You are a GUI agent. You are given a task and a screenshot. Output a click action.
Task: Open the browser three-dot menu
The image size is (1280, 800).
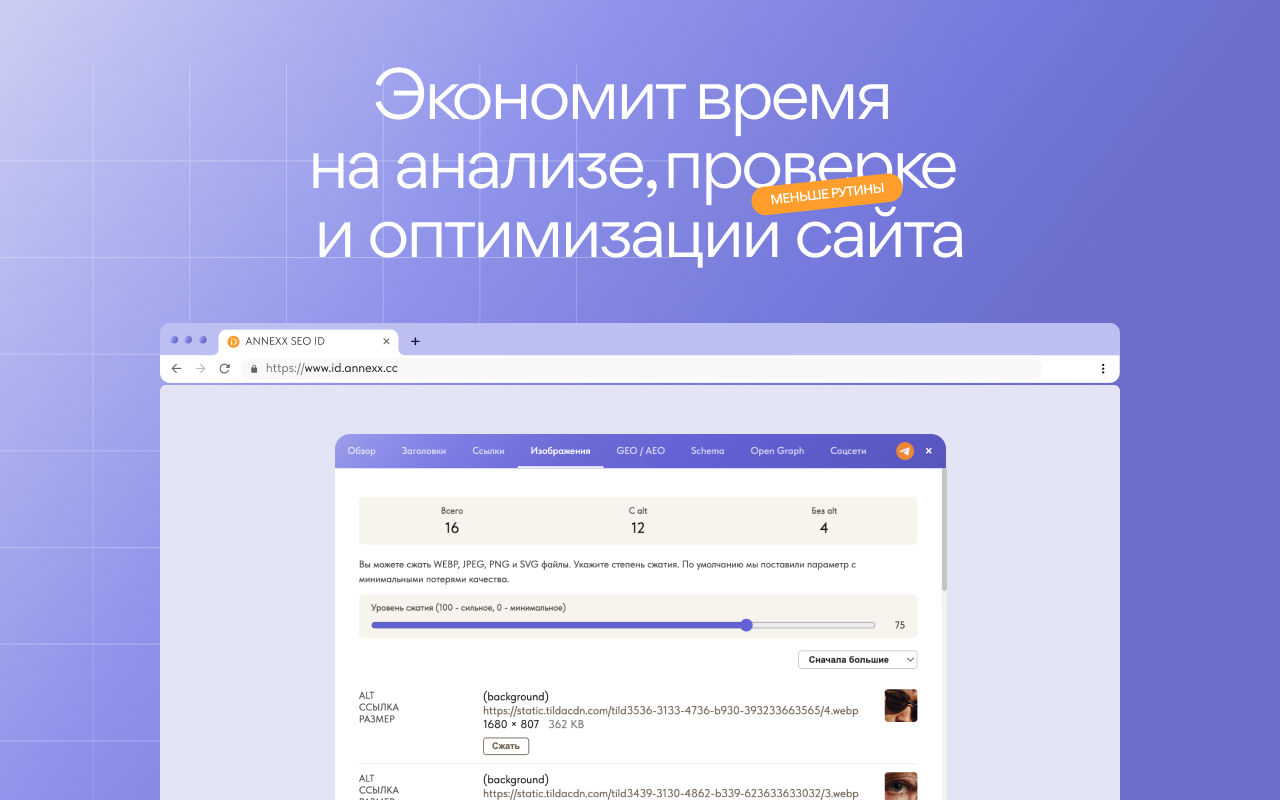click(x=1103, y=368)
